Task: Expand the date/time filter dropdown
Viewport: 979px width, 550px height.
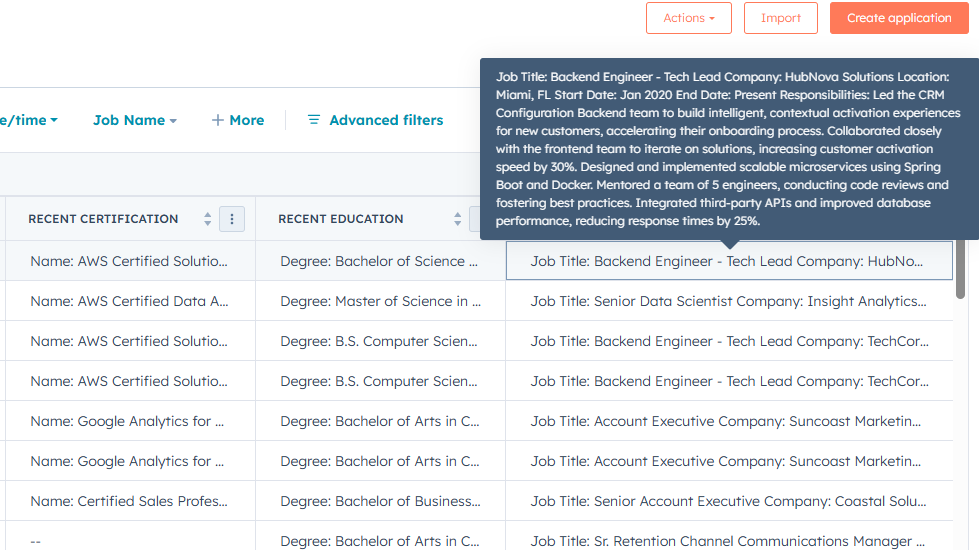Action: tap(30, 120)
